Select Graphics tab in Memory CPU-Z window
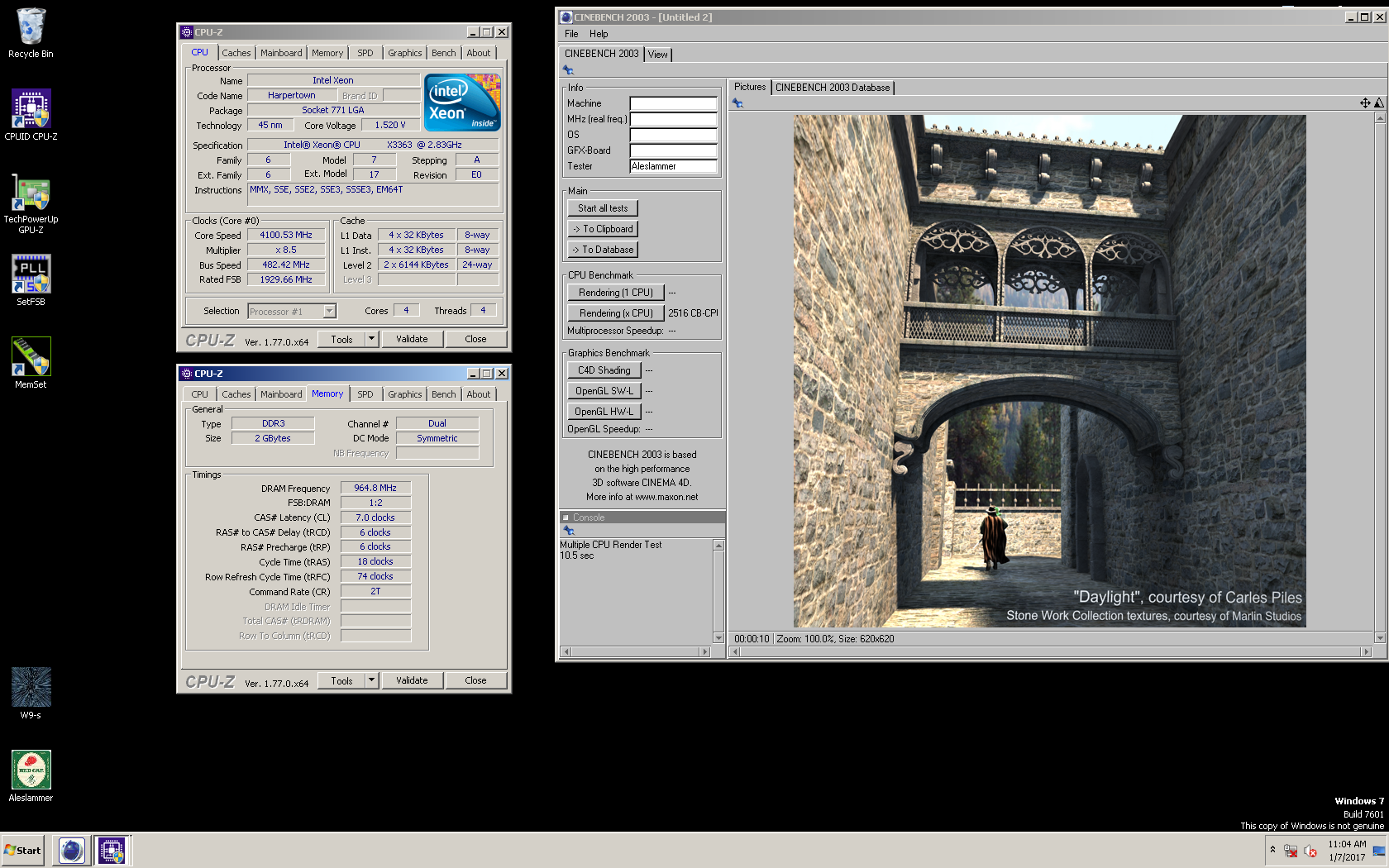The image size is (1389, 868). point(404,394)
